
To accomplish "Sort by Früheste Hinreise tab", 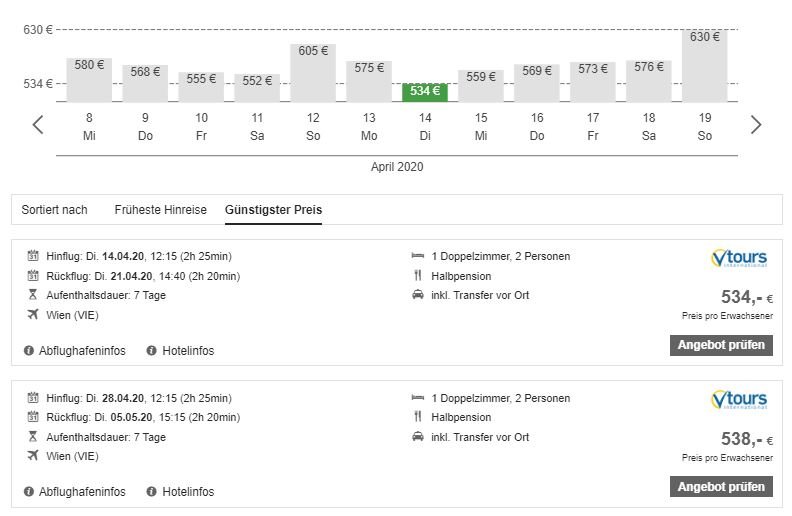I will click(x=160, y=210).
